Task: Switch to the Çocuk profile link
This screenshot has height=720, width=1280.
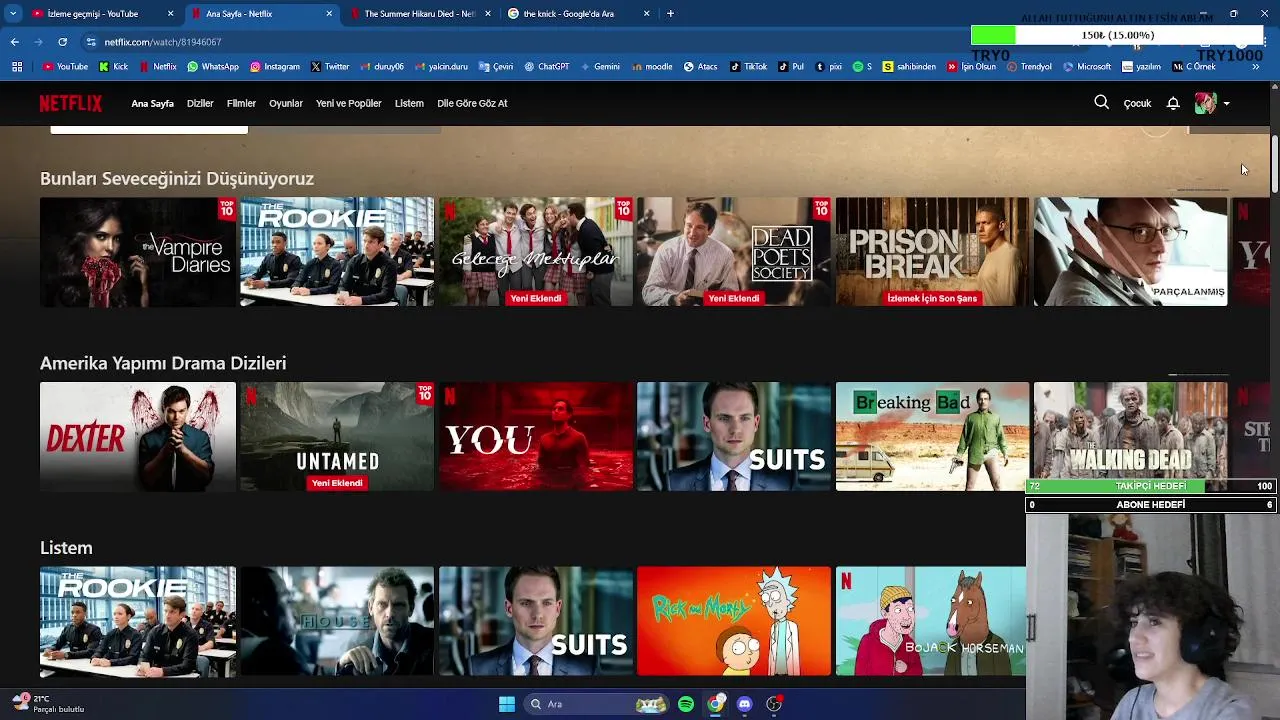Action: click(x=1137, y=103)
